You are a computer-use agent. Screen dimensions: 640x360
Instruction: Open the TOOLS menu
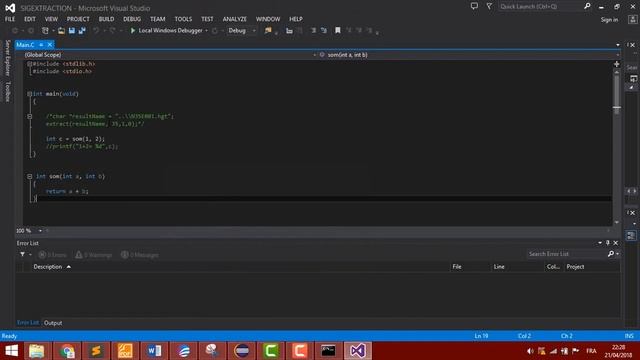coord(183,19)
